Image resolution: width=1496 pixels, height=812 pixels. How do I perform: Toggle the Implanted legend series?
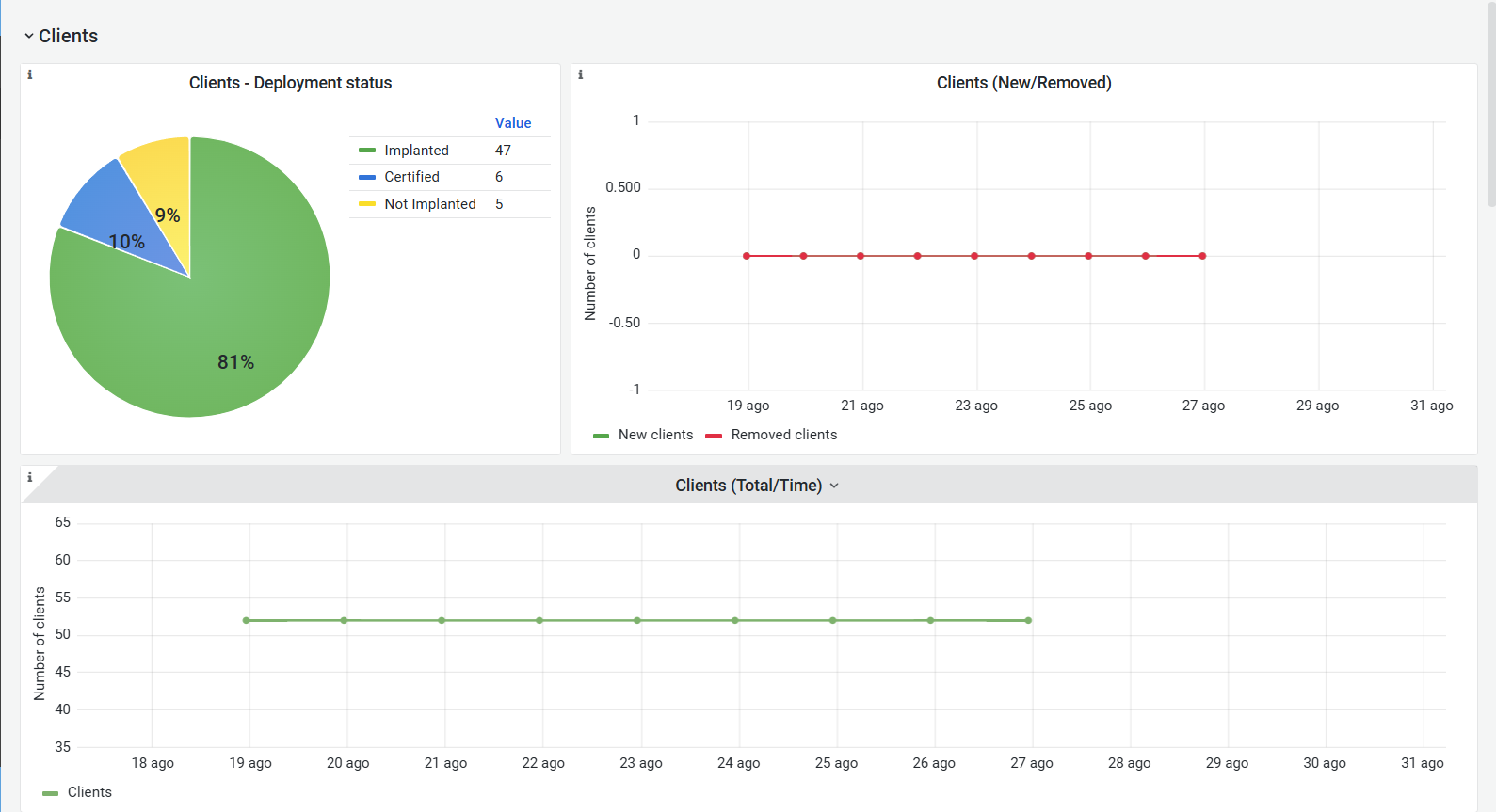(416, 151)
